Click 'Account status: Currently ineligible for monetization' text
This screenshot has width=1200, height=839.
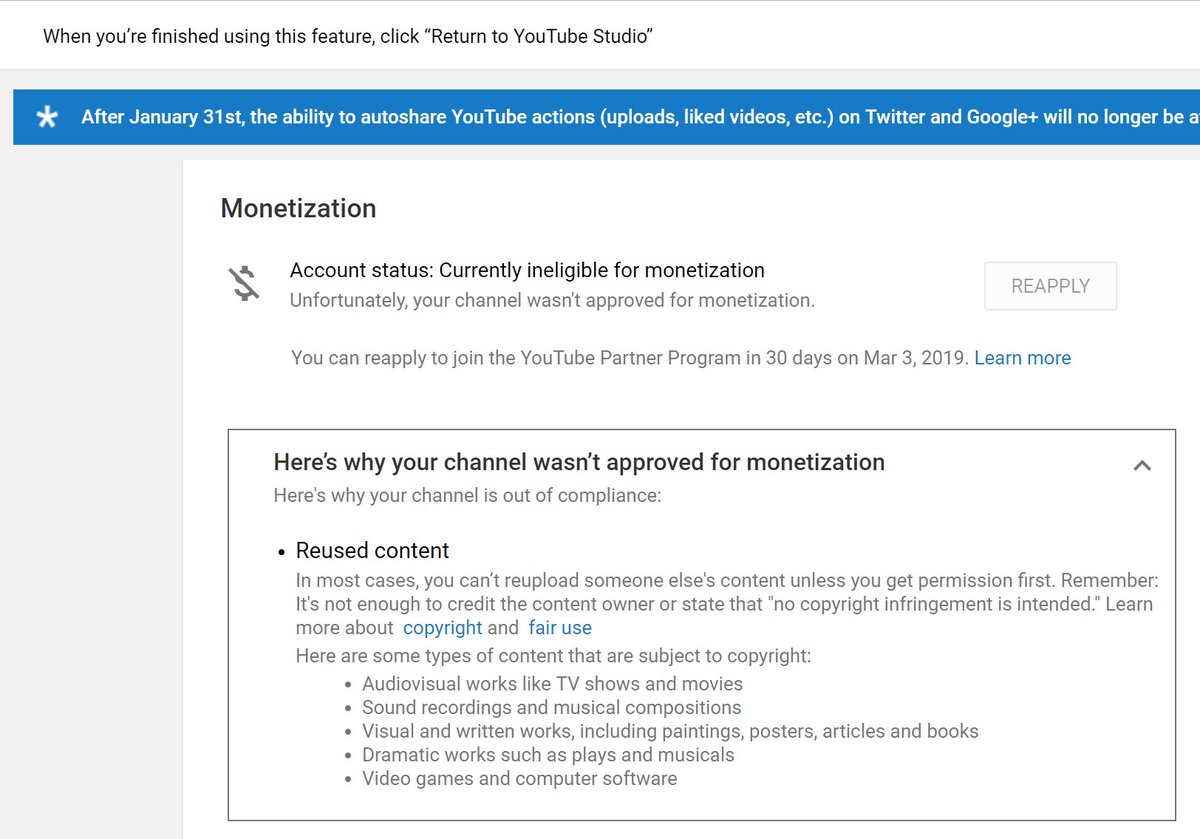527,270
